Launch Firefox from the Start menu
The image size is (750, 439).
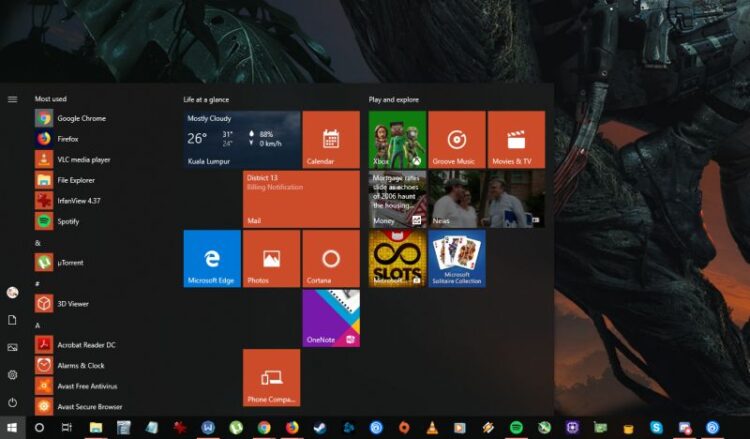click(67, 139)
